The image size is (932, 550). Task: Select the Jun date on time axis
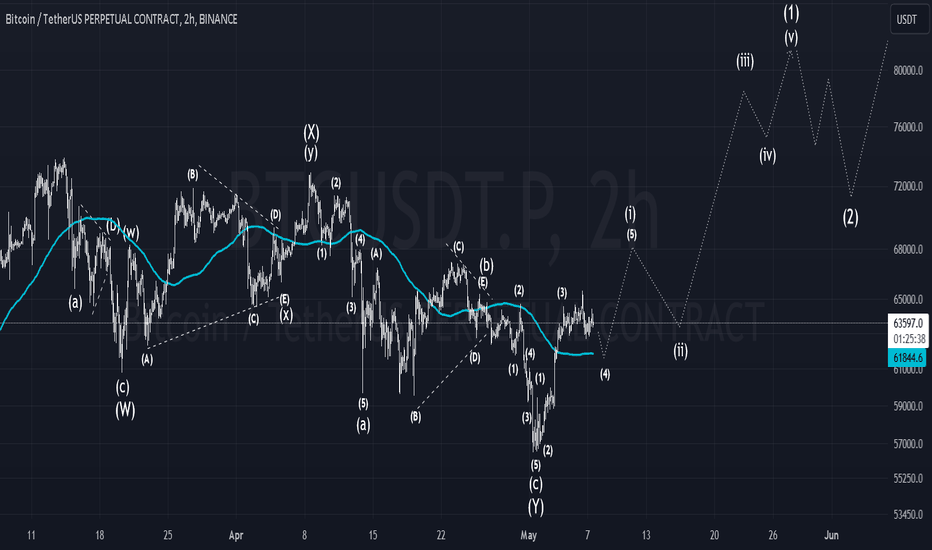pyautogui.click(x=831, y=535)
